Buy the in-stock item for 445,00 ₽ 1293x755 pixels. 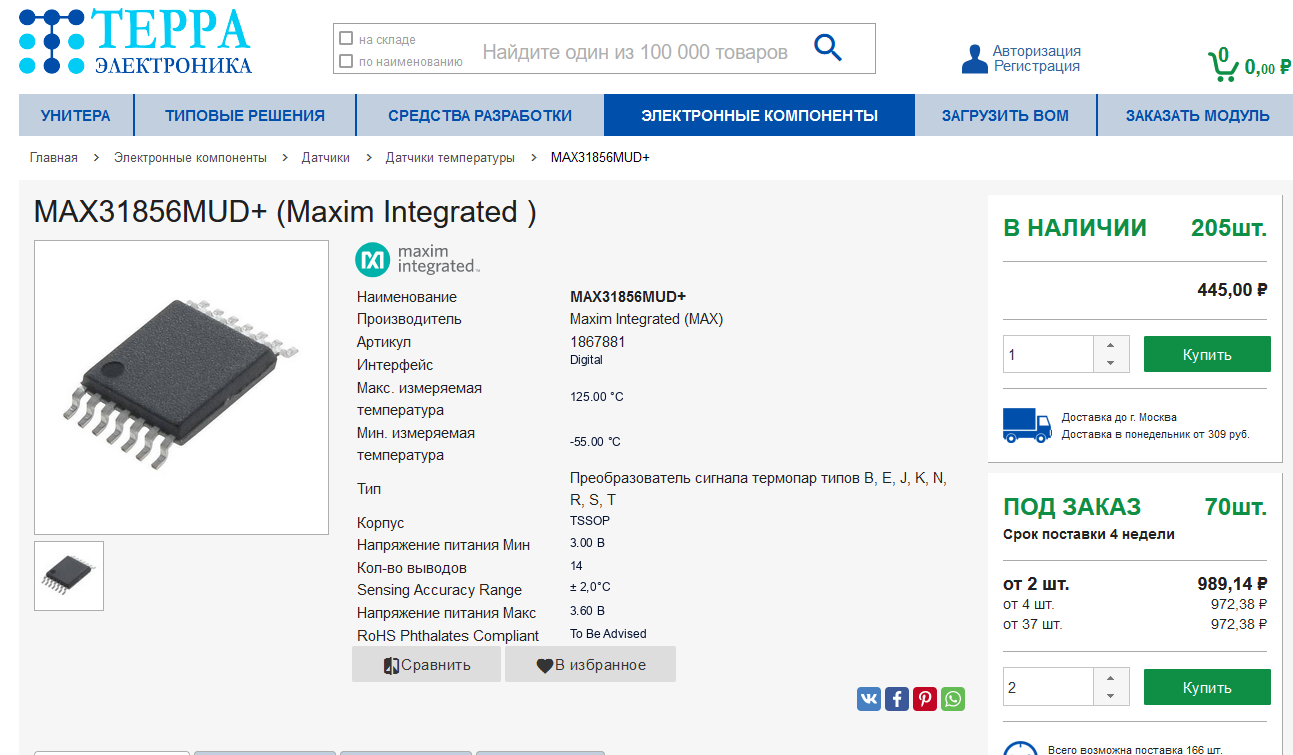pyautogui.click(x=1207, y=354)
